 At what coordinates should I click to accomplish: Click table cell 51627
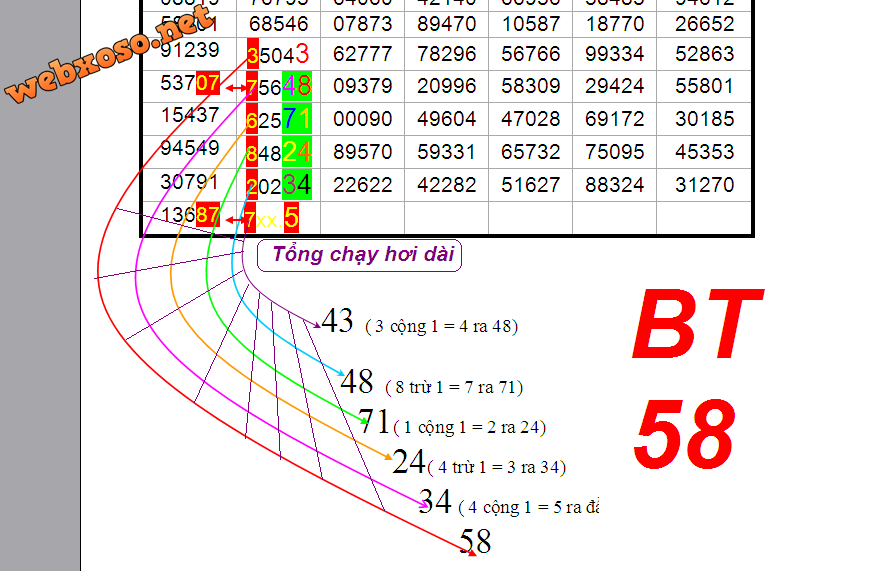(x=530, y=185)
